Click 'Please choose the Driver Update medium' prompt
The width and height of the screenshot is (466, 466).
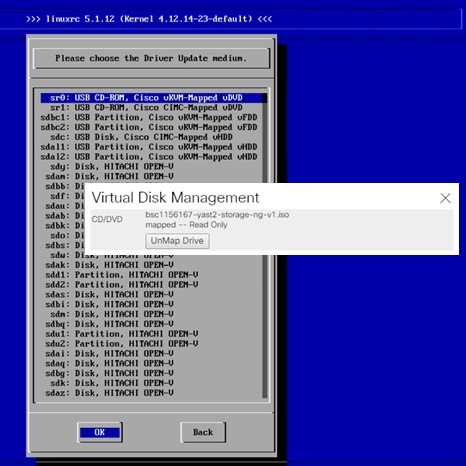point(151,58)
